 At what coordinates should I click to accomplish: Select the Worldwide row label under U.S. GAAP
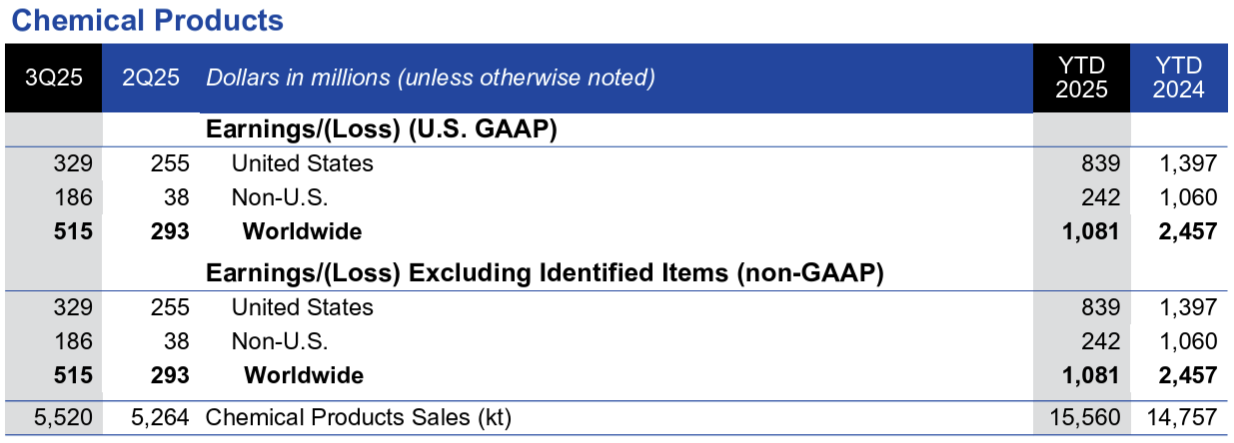pyautogui.click(x=302, y=232)
